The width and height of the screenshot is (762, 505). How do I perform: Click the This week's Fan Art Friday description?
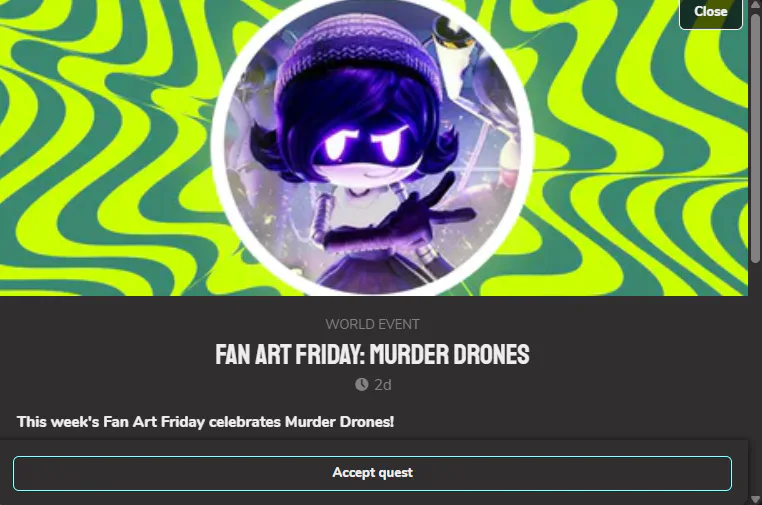point(205,421)
